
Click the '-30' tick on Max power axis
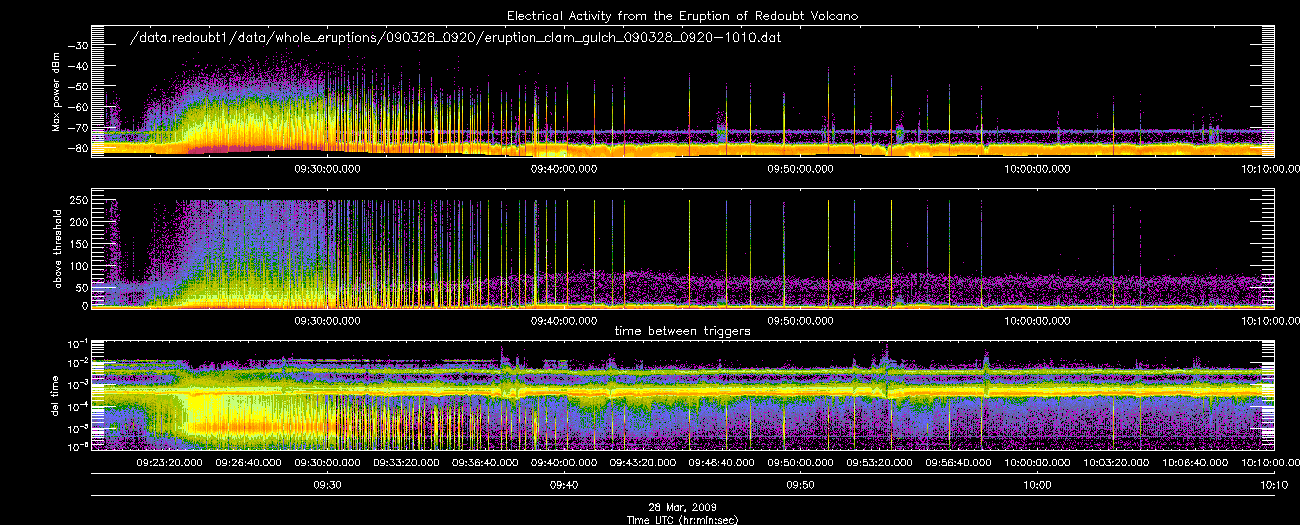click(80, 46)
